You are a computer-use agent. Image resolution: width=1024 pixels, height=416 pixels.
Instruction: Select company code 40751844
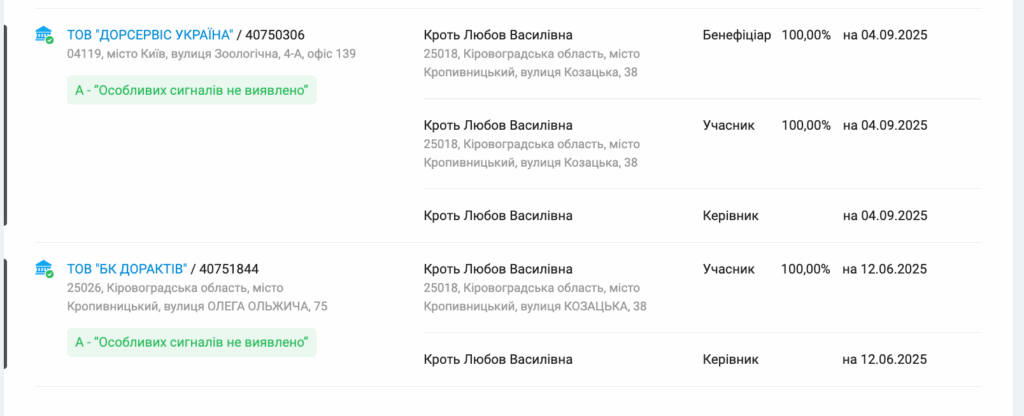tap(229, 269)
